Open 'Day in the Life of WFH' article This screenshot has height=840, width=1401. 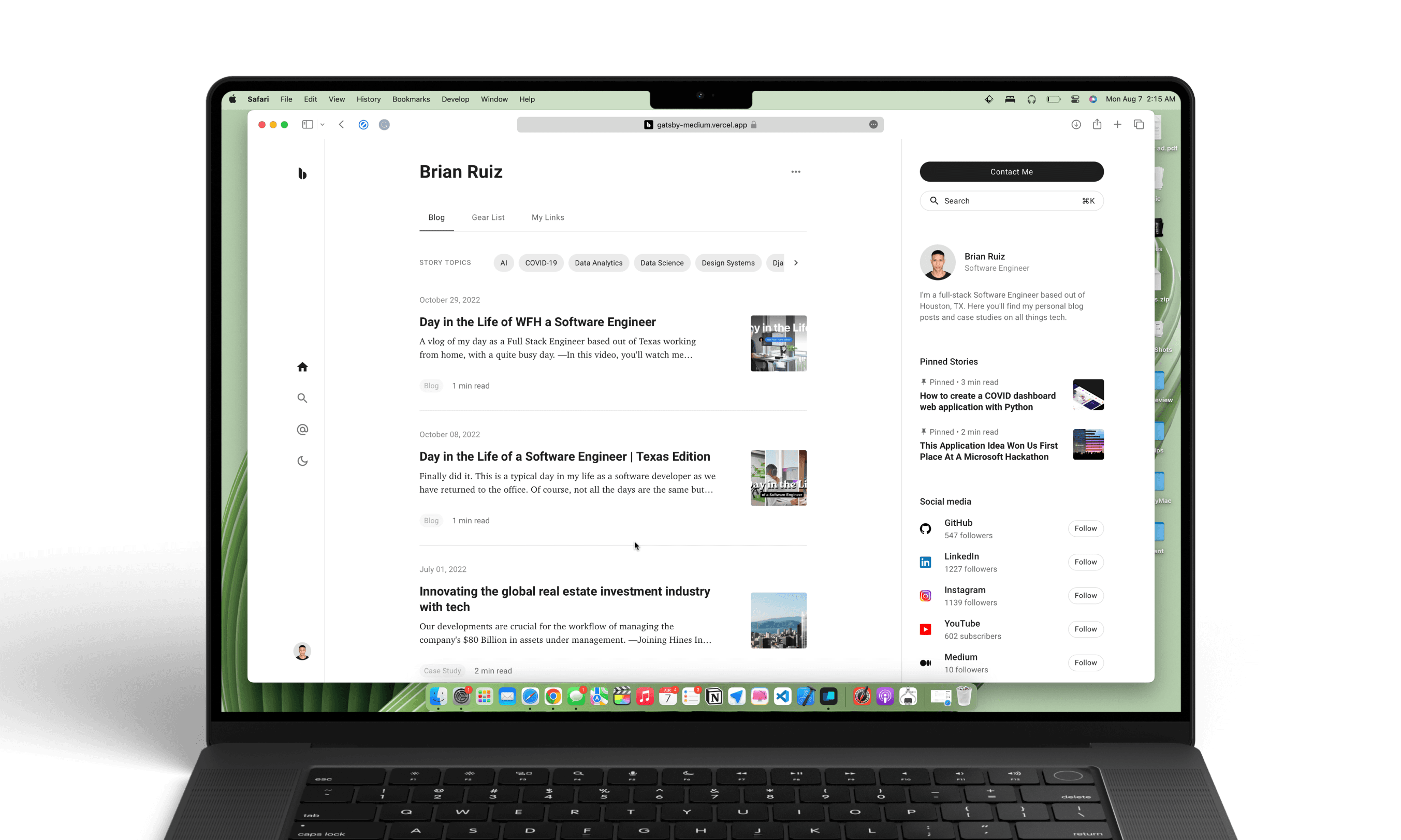tap(537, 321)
